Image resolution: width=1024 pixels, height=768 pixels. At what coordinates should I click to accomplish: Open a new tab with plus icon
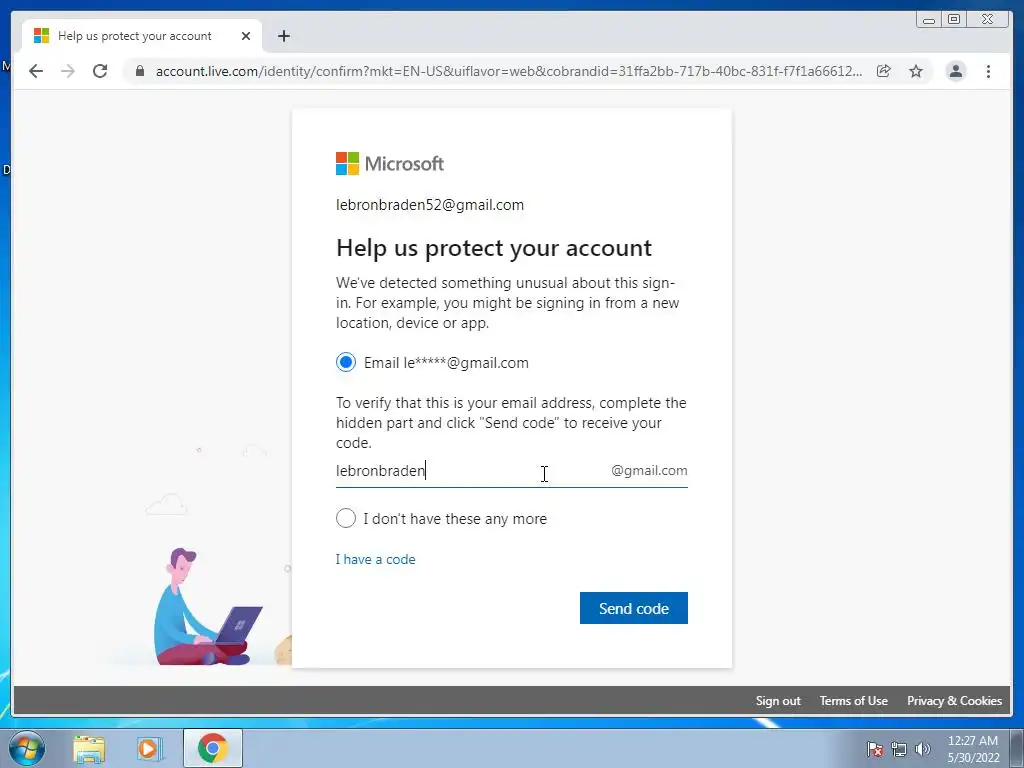coord(283,36)
